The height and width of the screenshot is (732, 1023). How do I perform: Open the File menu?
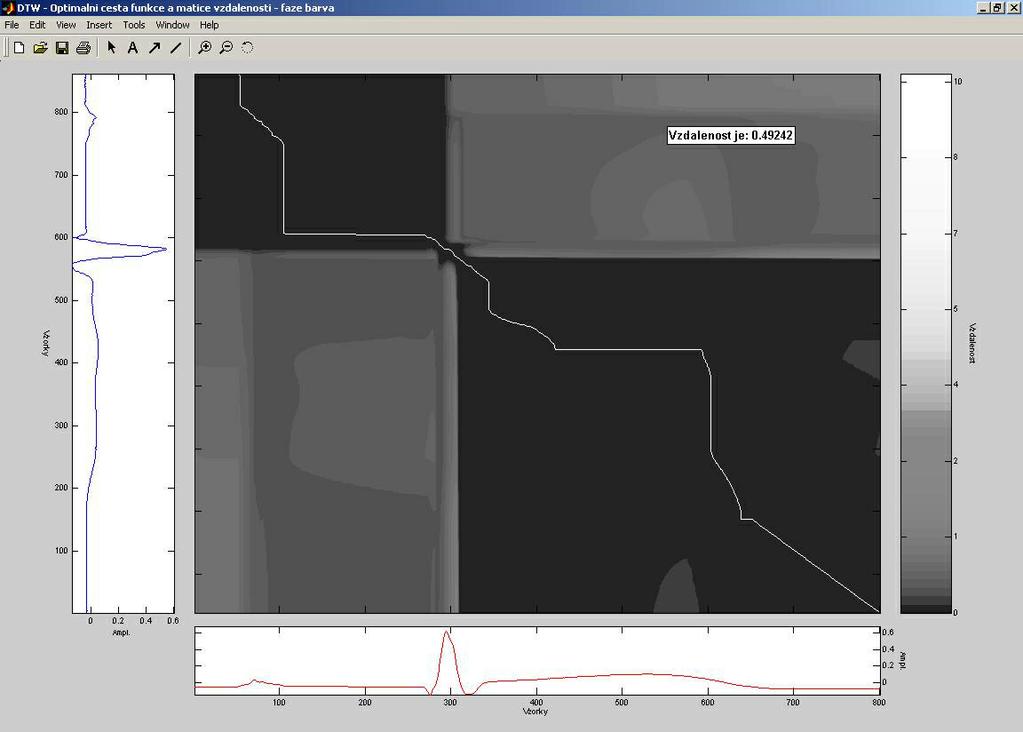[12, 25]
